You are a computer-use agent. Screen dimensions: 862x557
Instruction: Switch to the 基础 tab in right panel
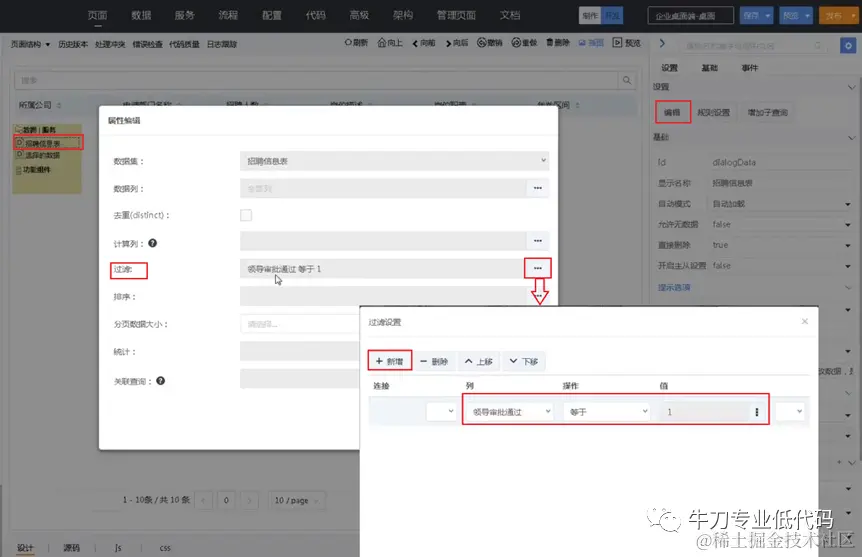pos(709,68)
